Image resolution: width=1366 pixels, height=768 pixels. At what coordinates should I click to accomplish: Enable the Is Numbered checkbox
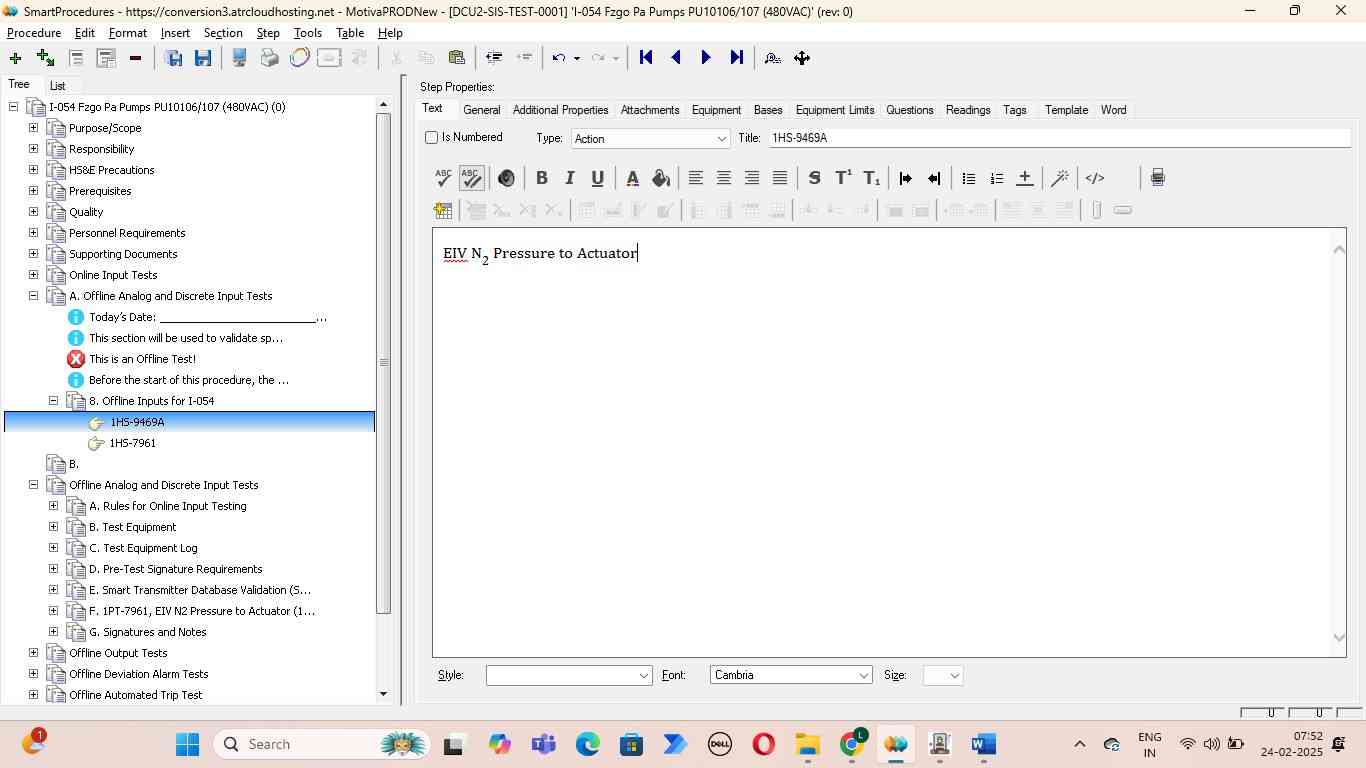click(x=432, y=138)
